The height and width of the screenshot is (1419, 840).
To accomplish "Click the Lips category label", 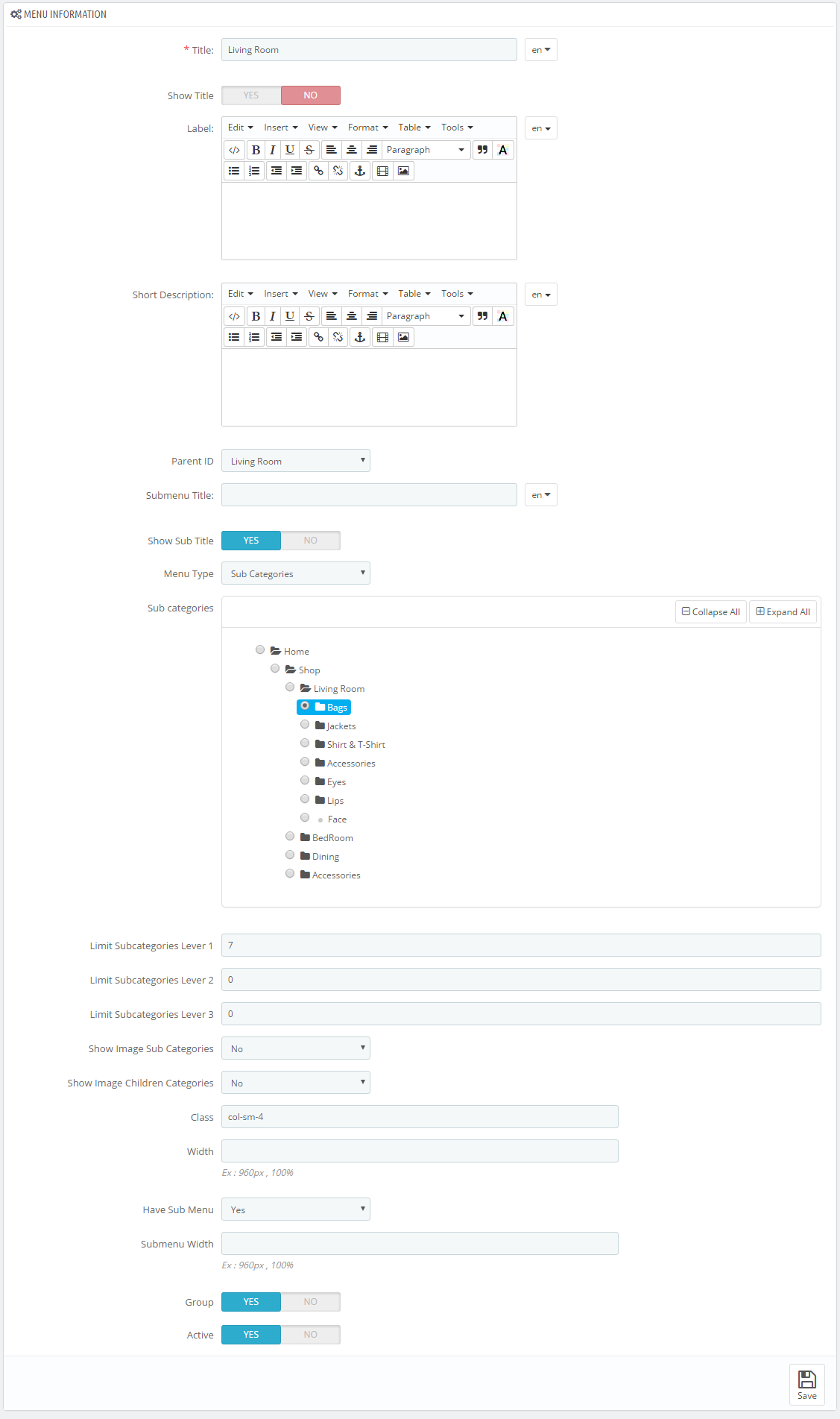I will tap(335, 801).
